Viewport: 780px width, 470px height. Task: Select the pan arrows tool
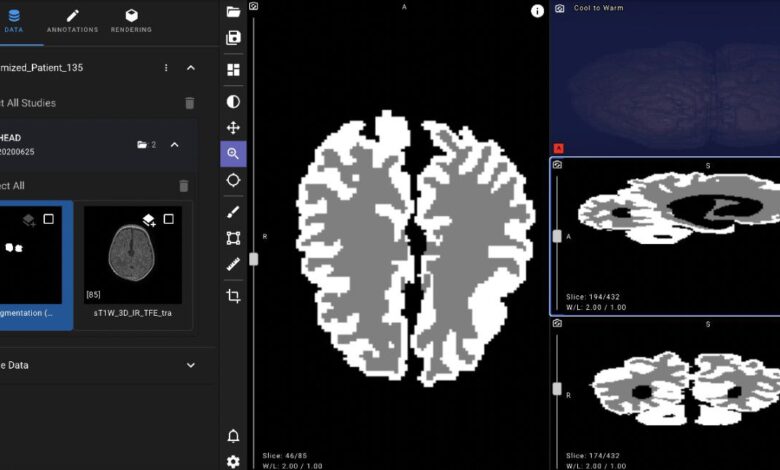[x=233, y=128]
